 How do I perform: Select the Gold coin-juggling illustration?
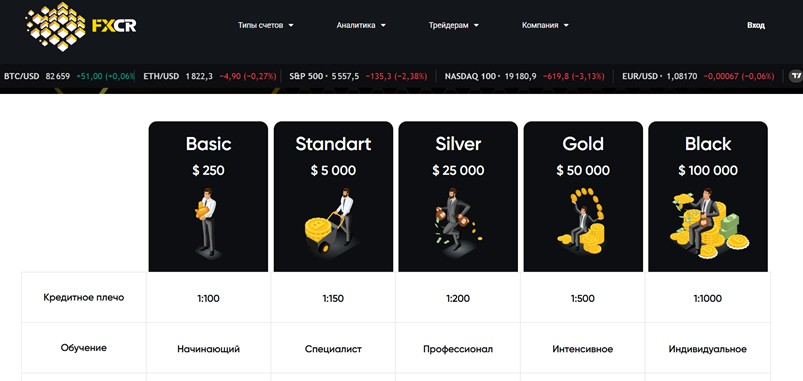(x=581, y=221)
